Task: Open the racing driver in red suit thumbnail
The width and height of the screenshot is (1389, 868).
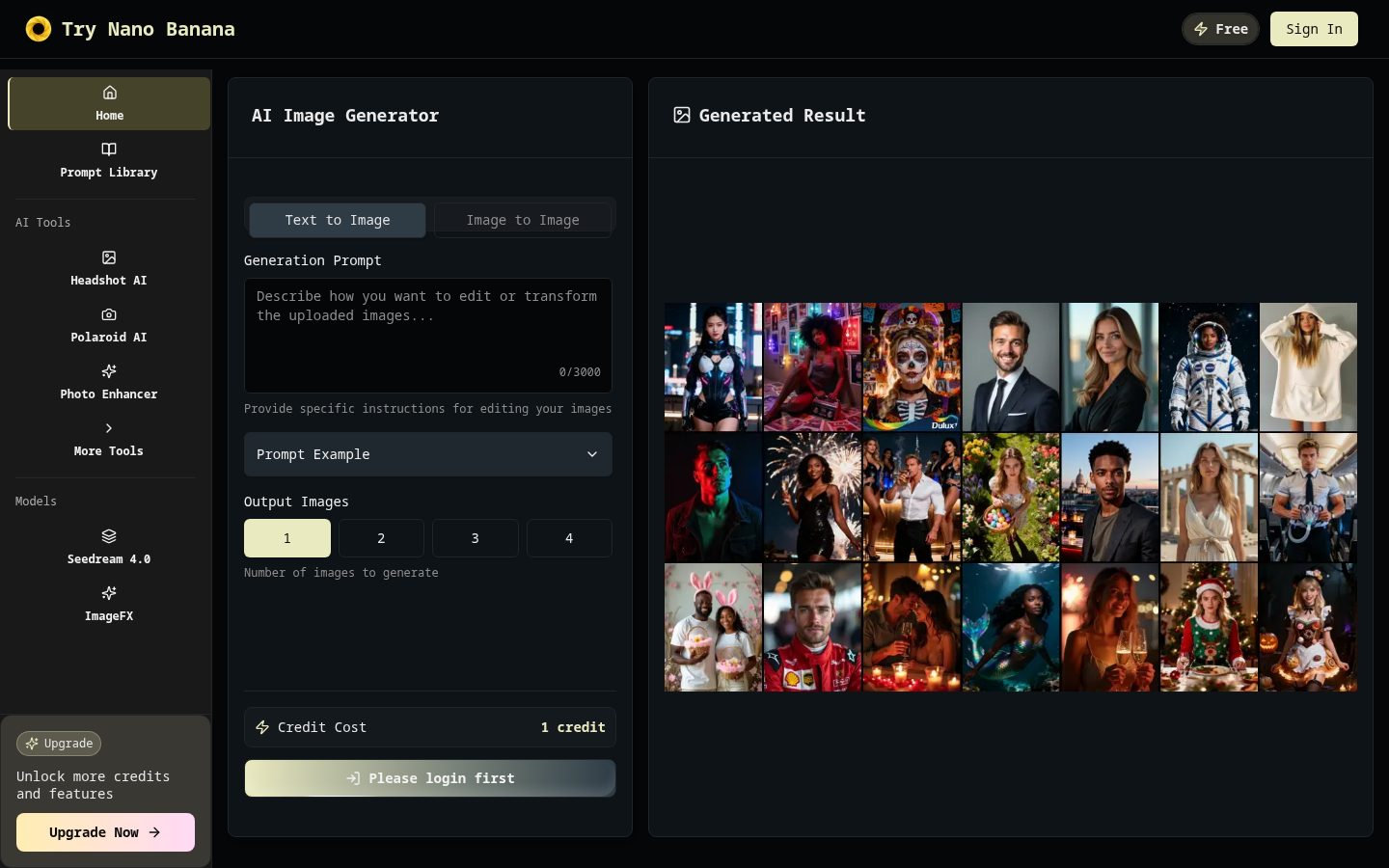Action: 812,627
